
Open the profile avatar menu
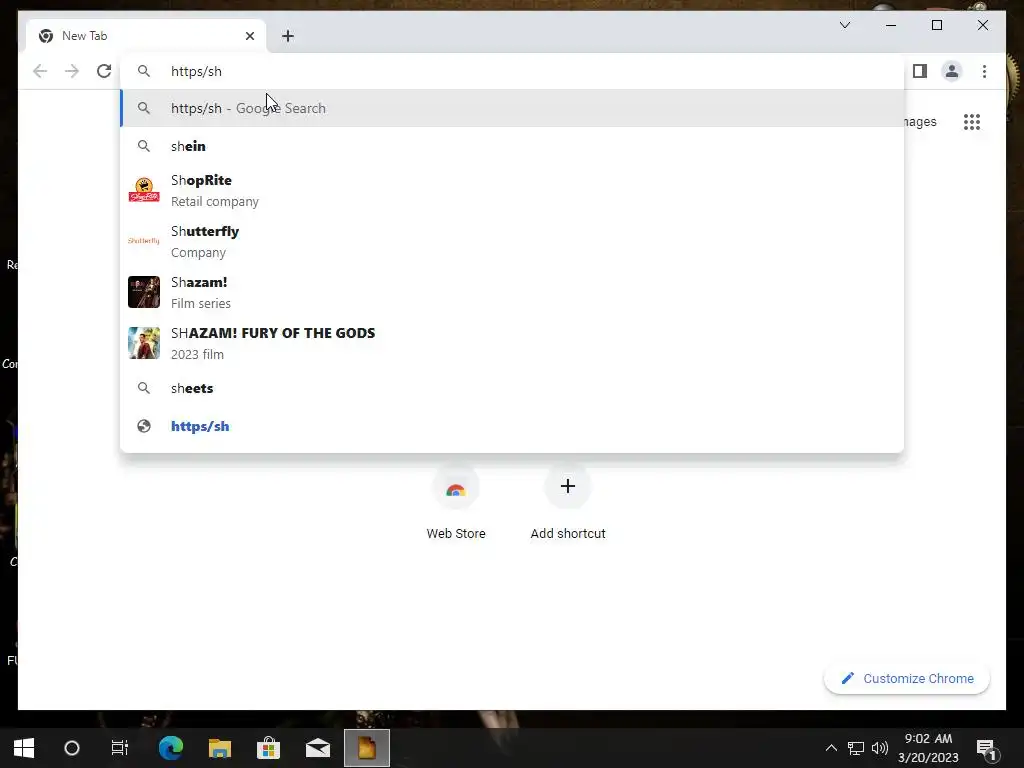point(952,71)
